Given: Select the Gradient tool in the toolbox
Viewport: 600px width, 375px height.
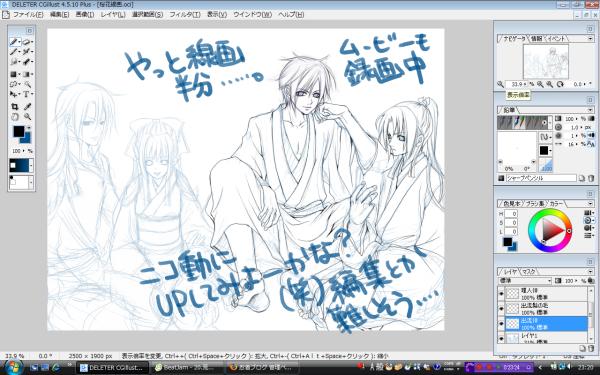Looking at the screenshot, I should pos(26,74).
